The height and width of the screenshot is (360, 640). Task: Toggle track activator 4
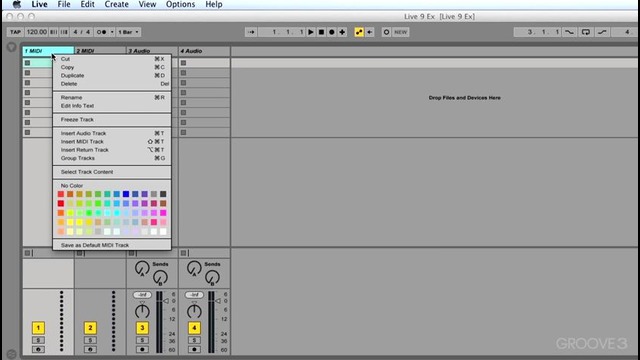click(x=194, y=328)
